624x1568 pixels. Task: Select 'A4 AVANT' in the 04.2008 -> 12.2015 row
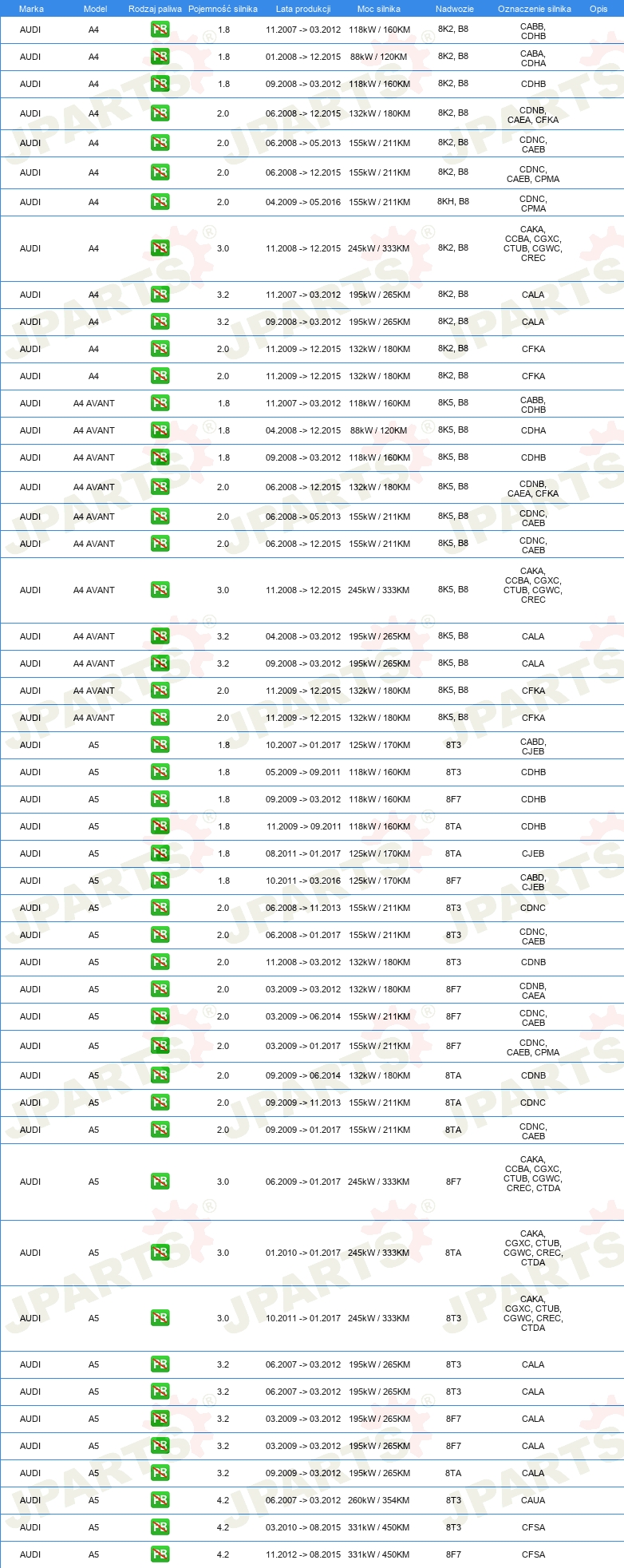pyautogui.click(x=94, y=430)
